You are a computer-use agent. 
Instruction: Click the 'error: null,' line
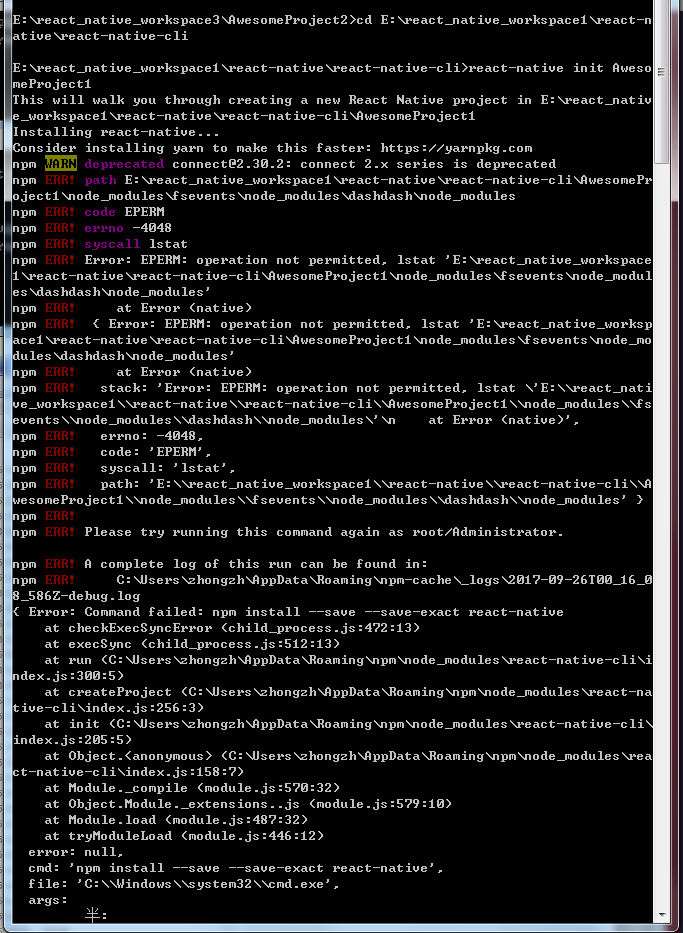[76, 852]
